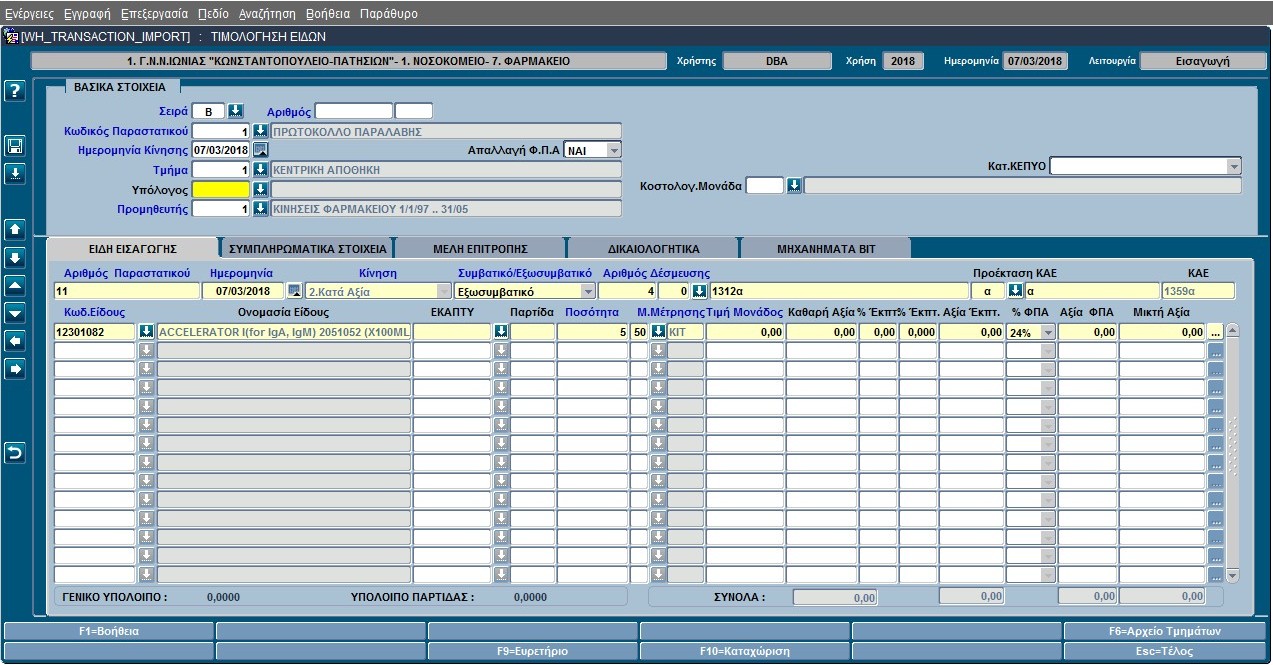This screenshot has width=1273, height=665.
Task: Click the filled down-triangle icon in sidebar
Action: click(15, 313)
